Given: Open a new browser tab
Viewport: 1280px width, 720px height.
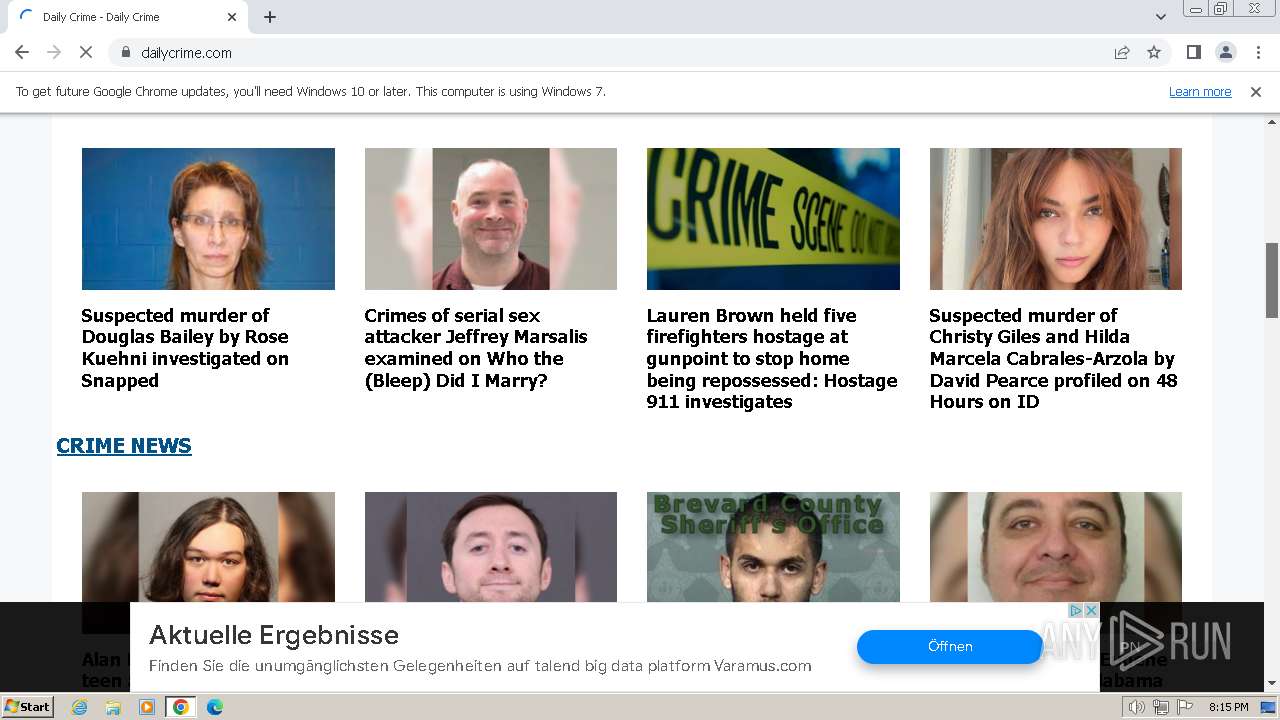Looking at the screenshot, I should [x=270, y=17].
